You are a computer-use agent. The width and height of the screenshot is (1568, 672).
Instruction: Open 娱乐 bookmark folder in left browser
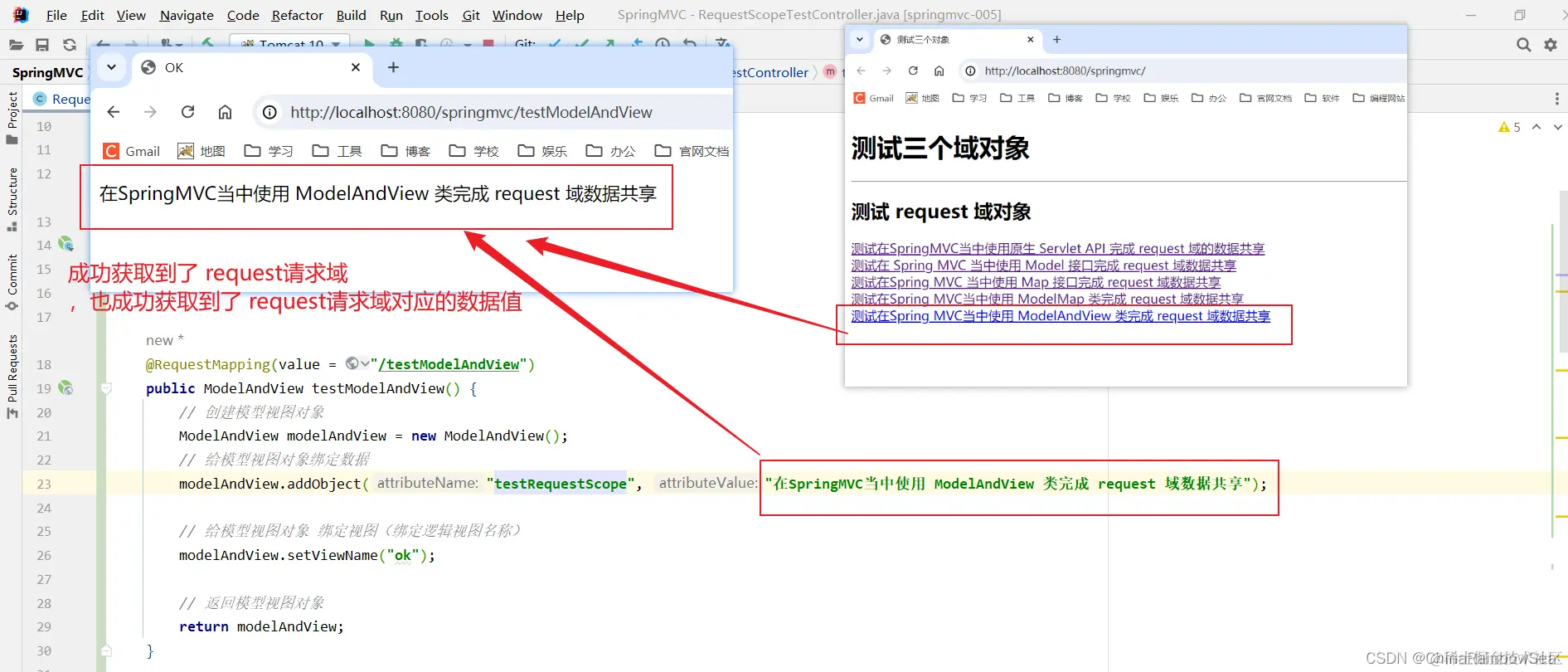(542, 151)
